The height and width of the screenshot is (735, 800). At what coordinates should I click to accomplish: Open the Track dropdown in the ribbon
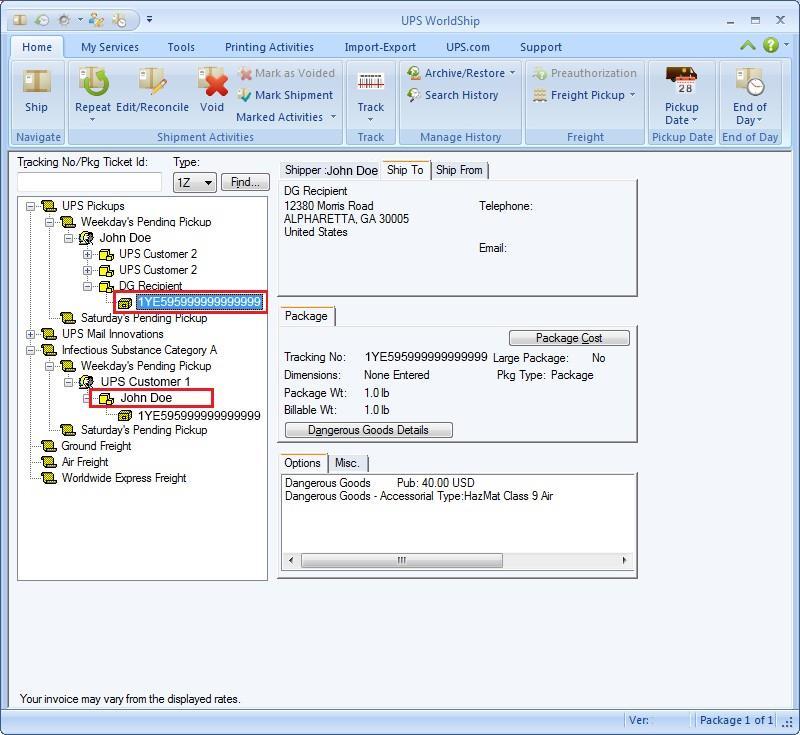pos(370,120)
